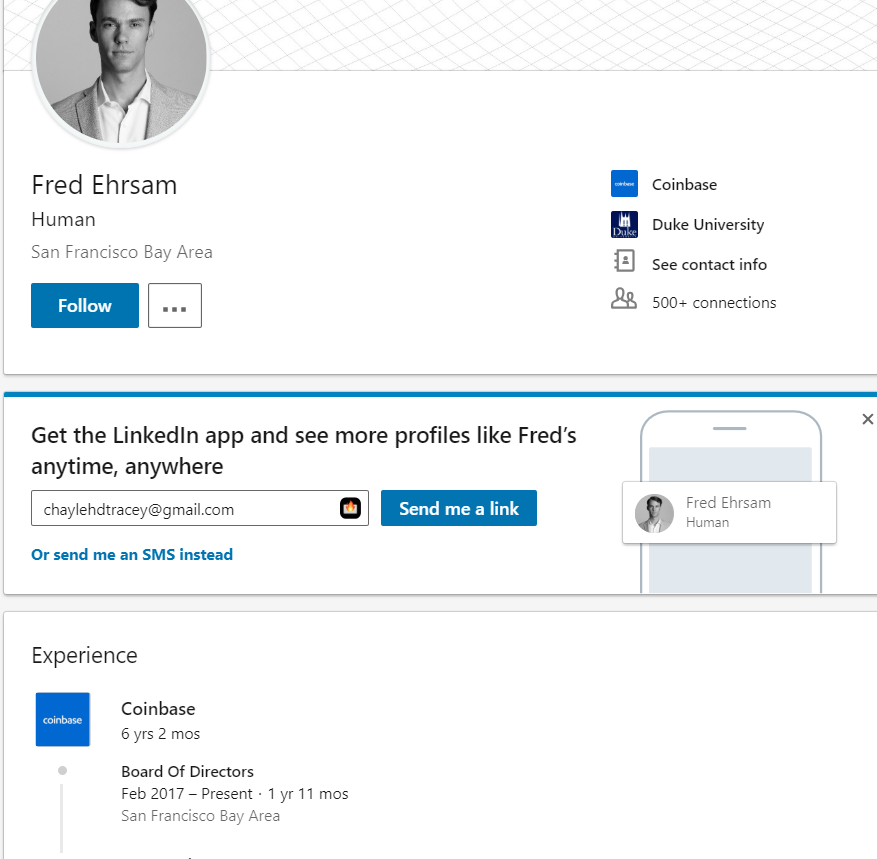Open See contact info link
This screenshot has height=859, width=877.
[709, 264]
